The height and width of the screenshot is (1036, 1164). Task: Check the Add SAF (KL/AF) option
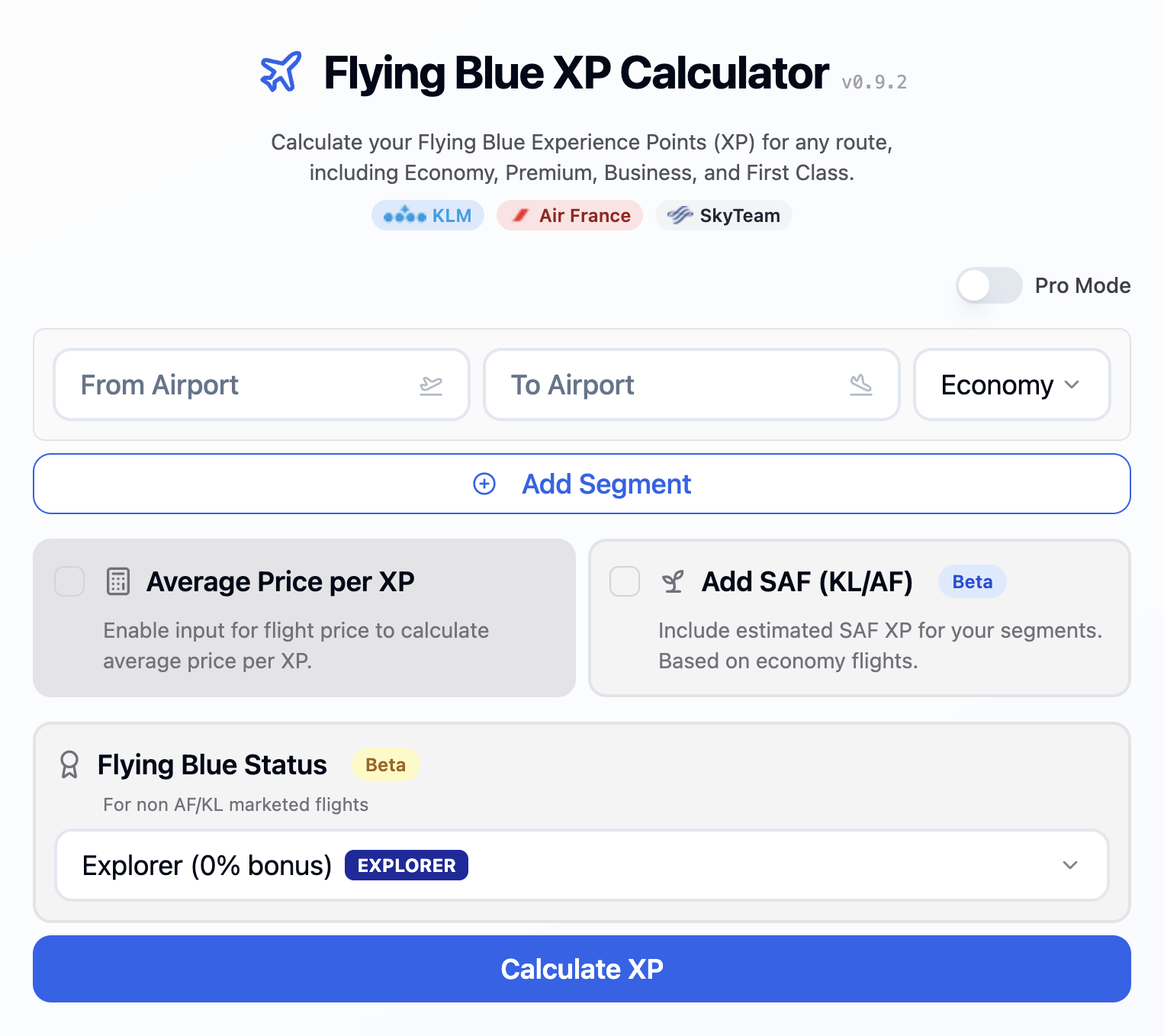(624, 581)
